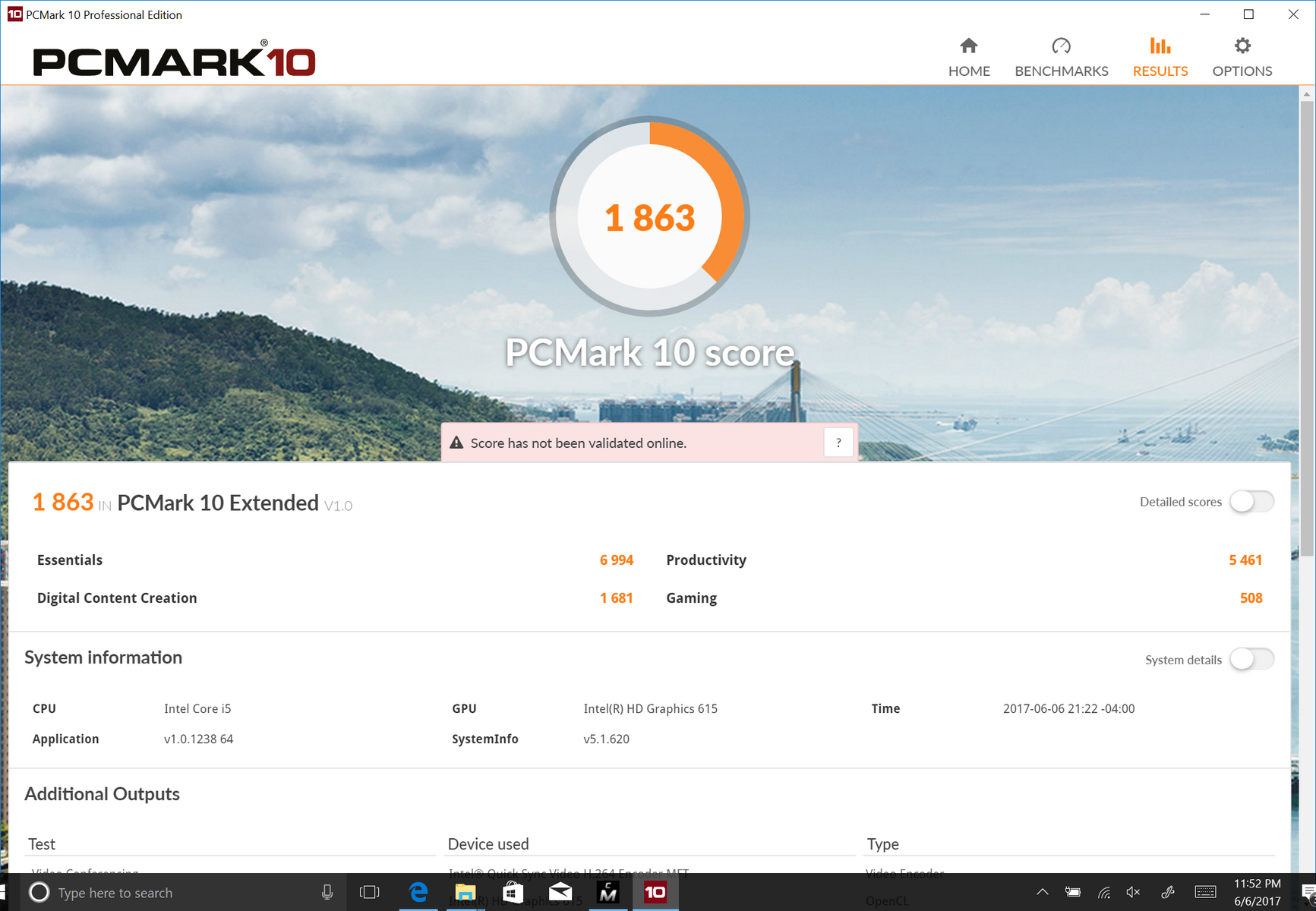The image size is (1316, 911).
Task: Click the 'Digital Content Creation' label
Action: click(x=117, y=598)
